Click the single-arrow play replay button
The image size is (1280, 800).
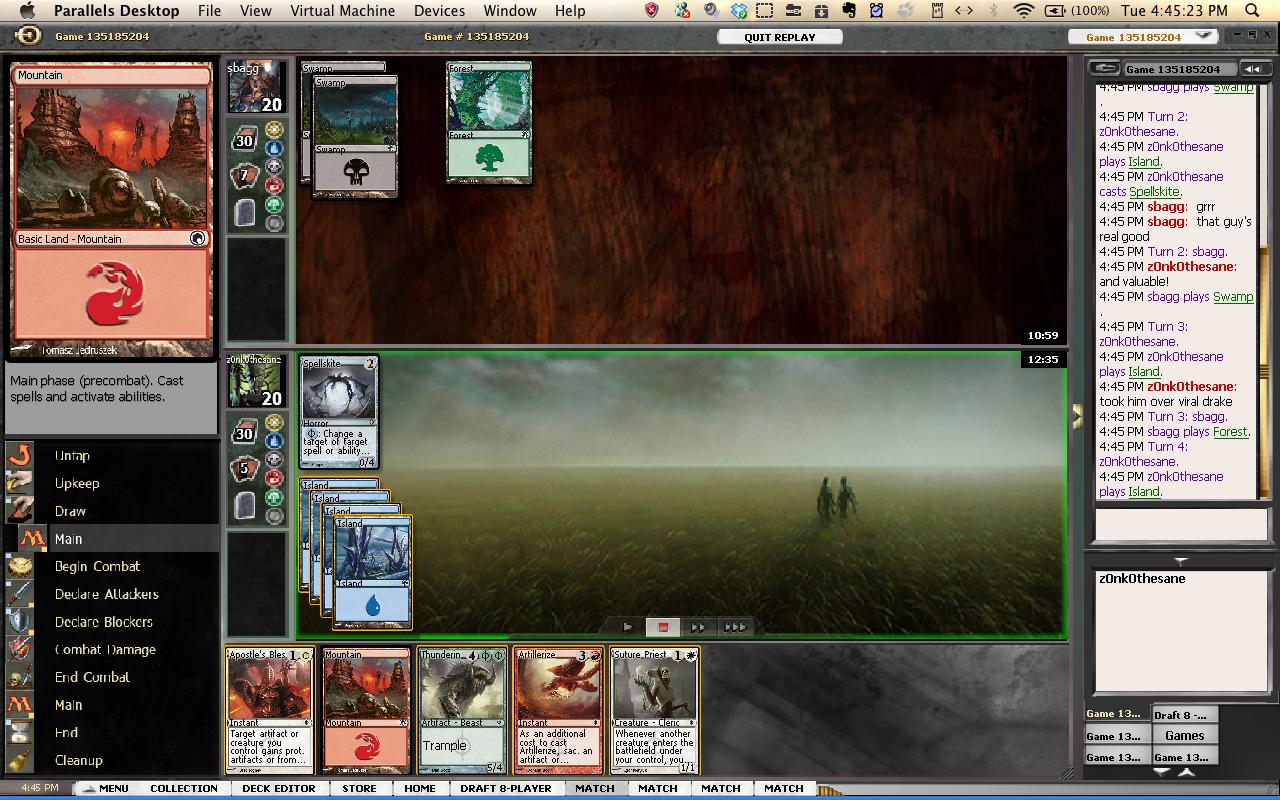pyautogui.click(x=627, y=627)
